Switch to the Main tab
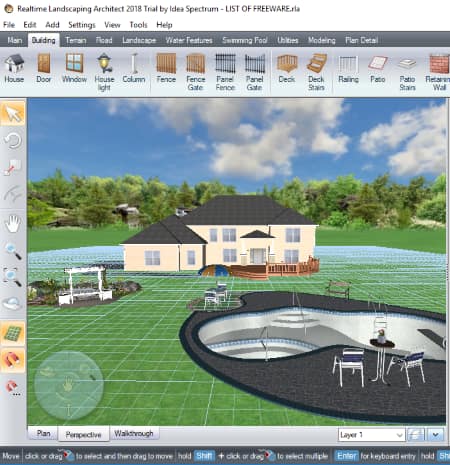 (x=15, y=40)
